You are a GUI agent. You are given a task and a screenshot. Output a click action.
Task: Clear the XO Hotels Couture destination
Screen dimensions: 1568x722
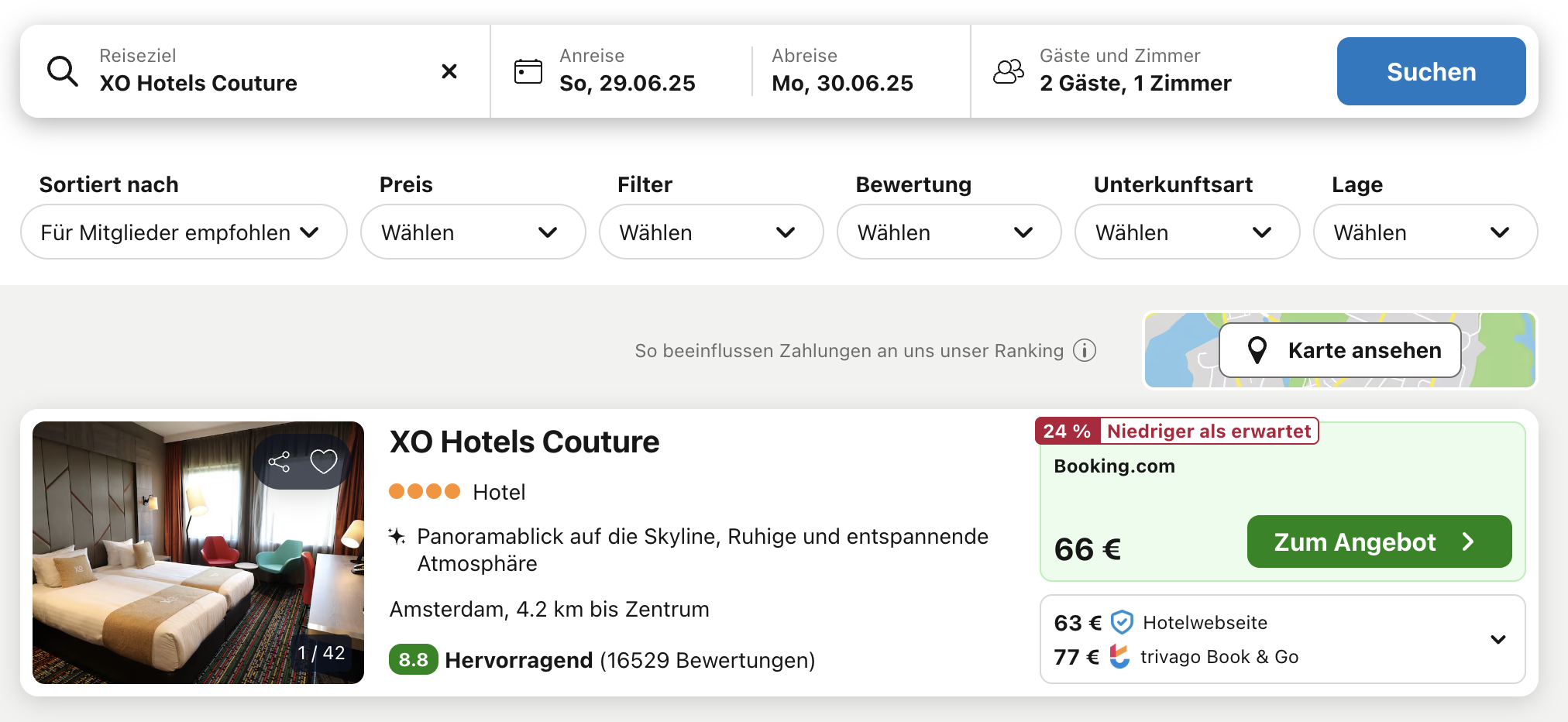[x=449, y=71]
